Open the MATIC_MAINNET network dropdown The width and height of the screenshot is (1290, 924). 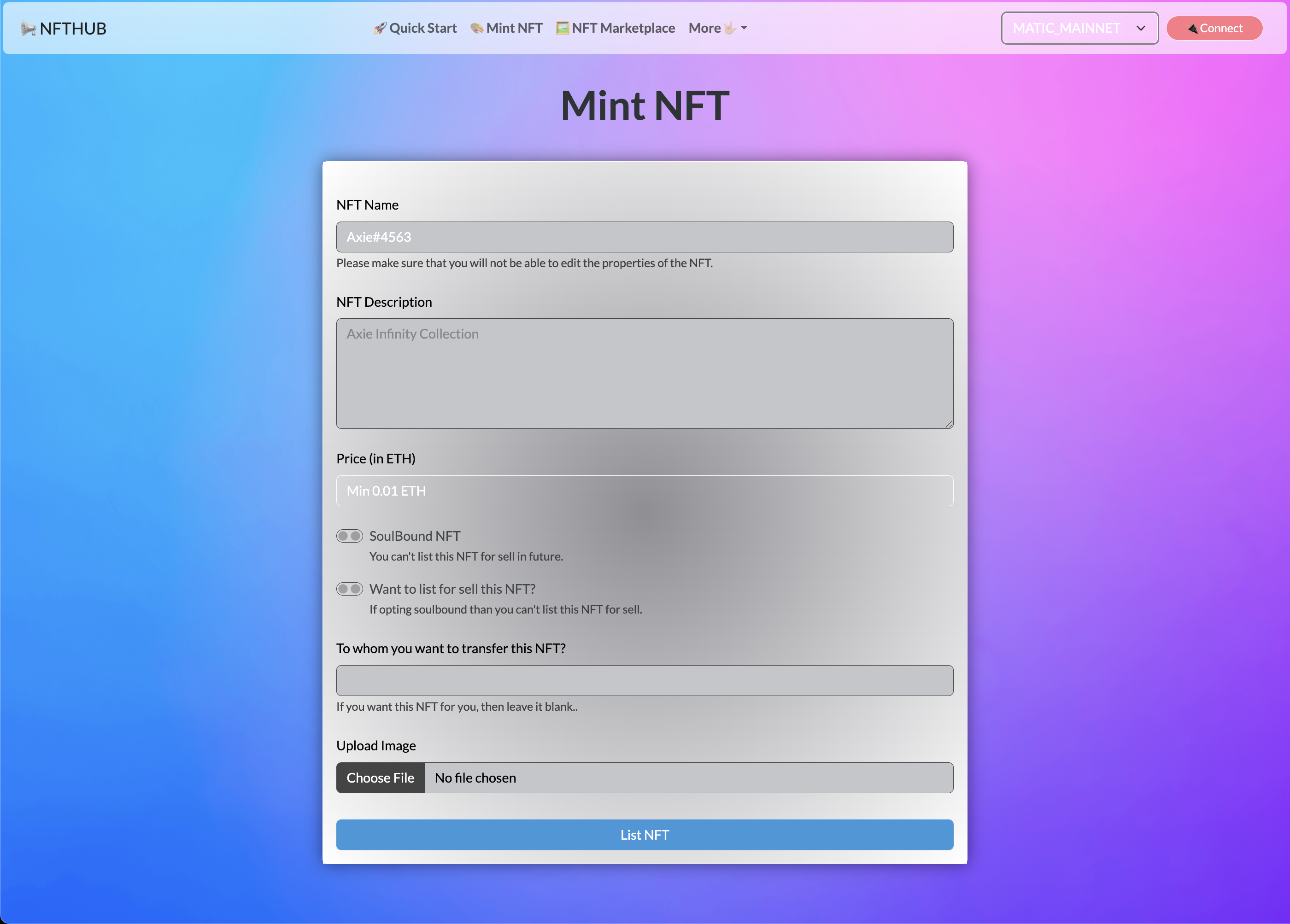point(1079,28)
